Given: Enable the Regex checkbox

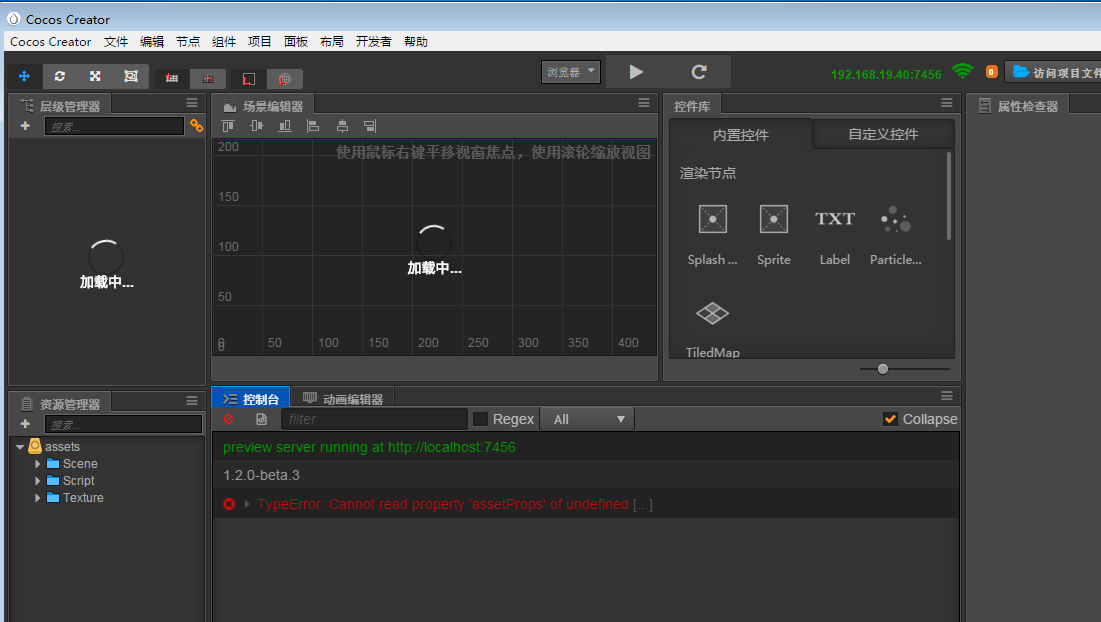Looking at the screenshot, I should (x=480, y=419).
